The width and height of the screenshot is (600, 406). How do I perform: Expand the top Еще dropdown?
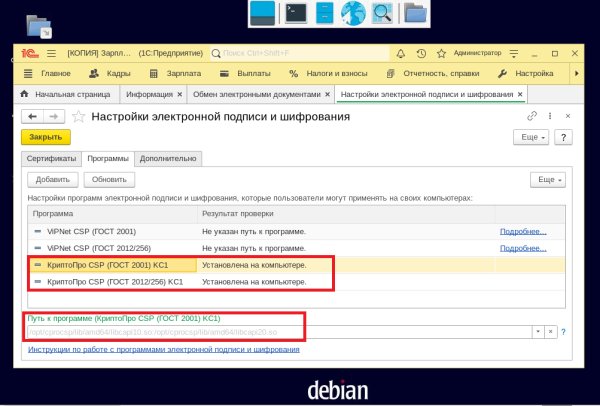tap(531, 137)
